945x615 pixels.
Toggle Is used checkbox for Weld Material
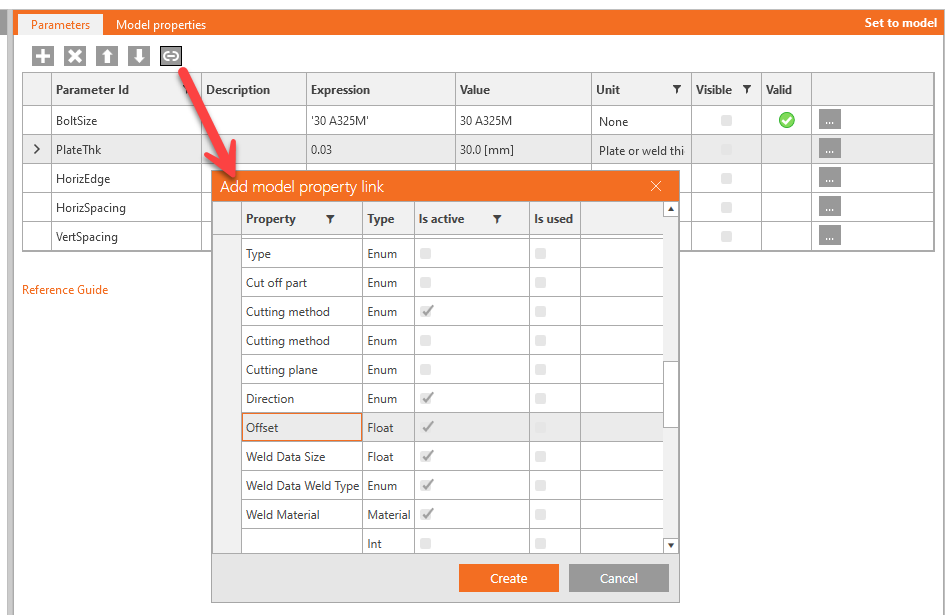pos(540,514)
